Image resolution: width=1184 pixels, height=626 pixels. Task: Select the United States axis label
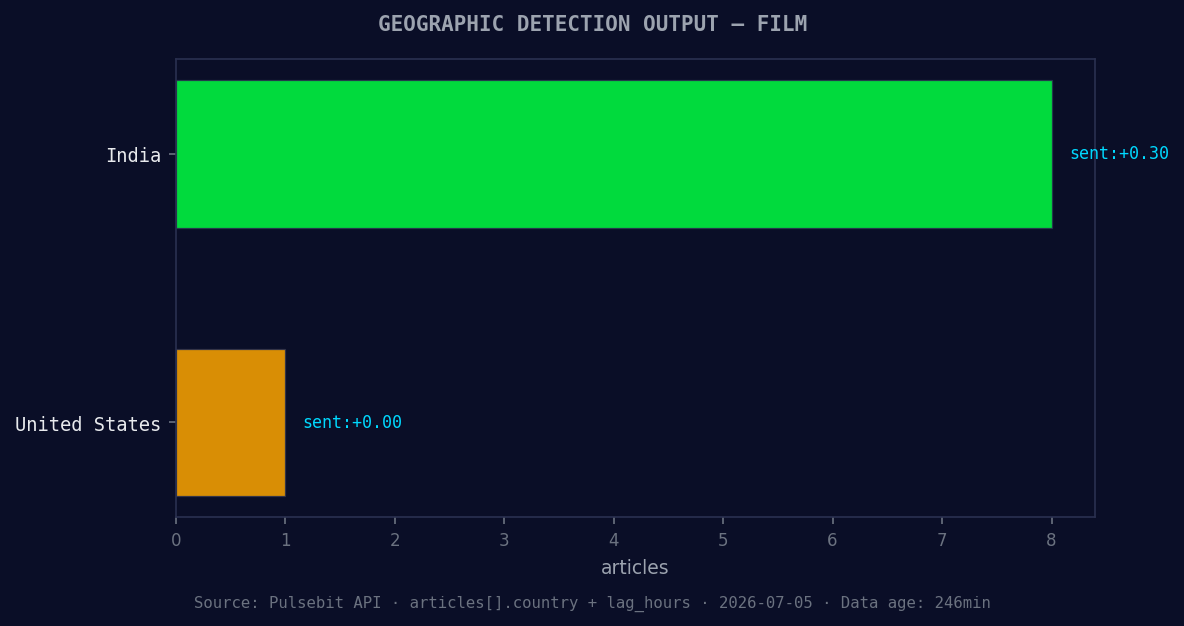(x=88, y=424)
